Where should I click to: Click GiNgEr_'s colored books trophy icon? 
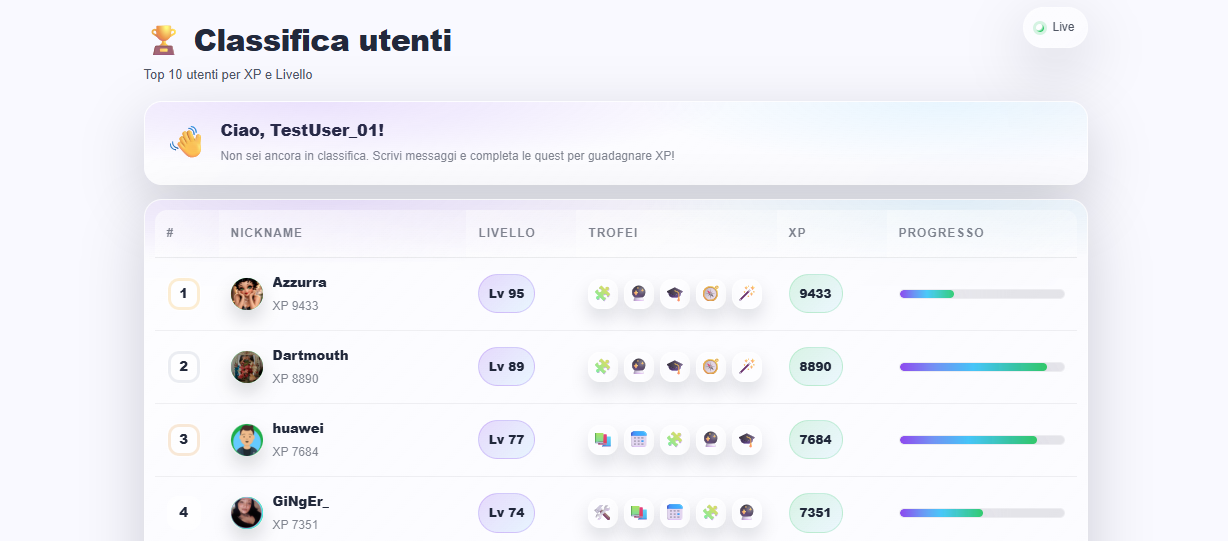click(x=638, y=513)
